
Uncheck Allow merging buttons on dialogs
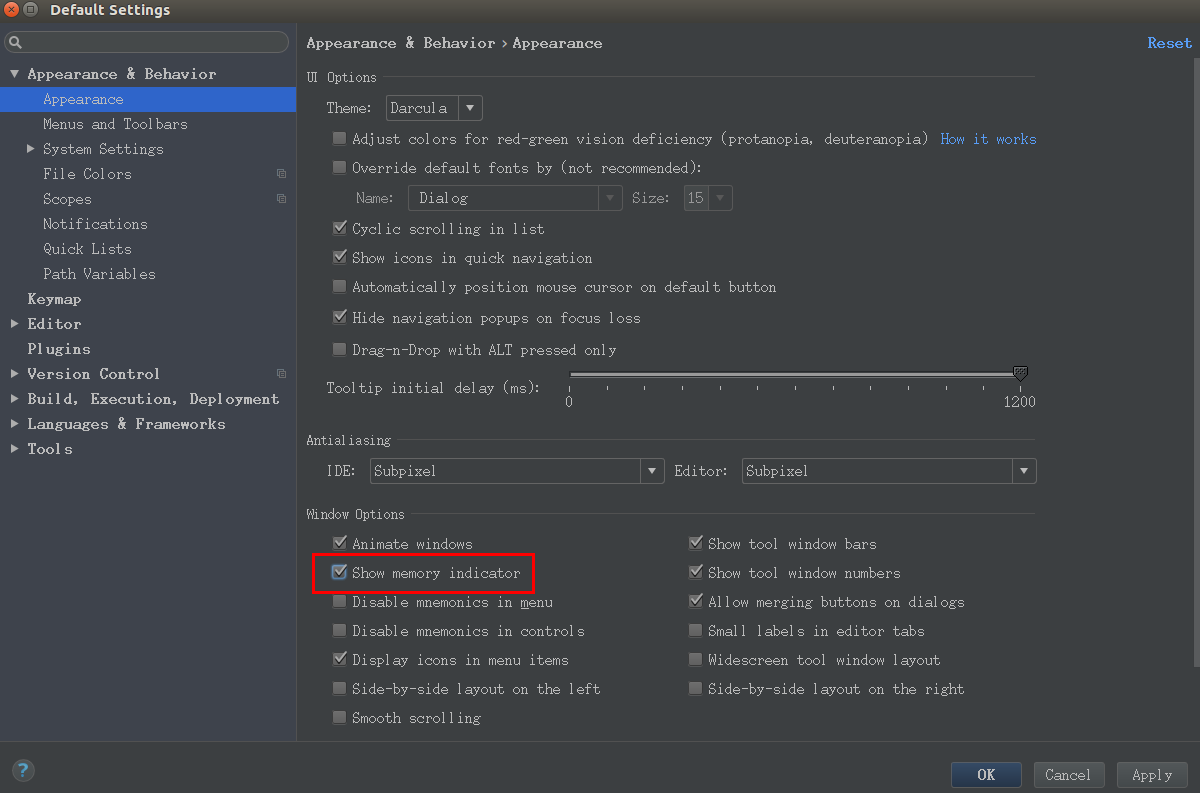coord(696,602)
